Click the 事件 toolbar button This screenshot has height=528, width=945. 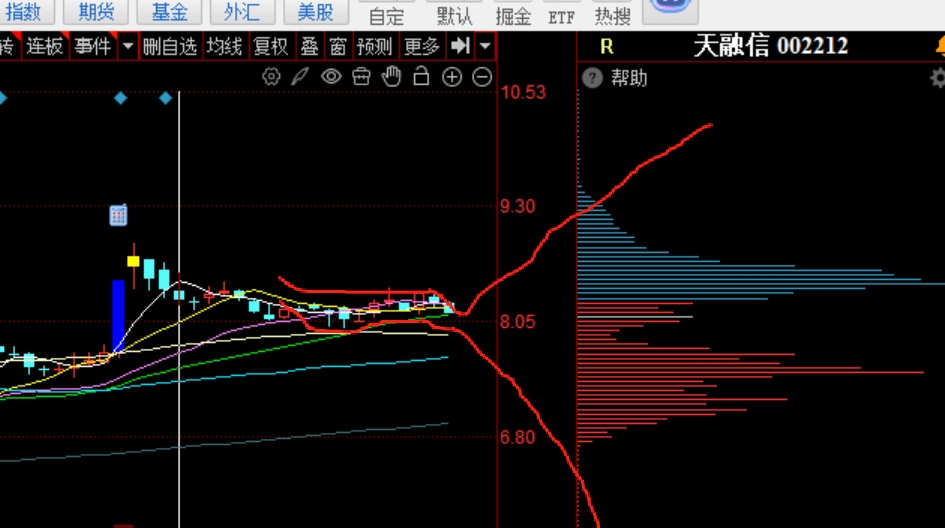point(93,46)
